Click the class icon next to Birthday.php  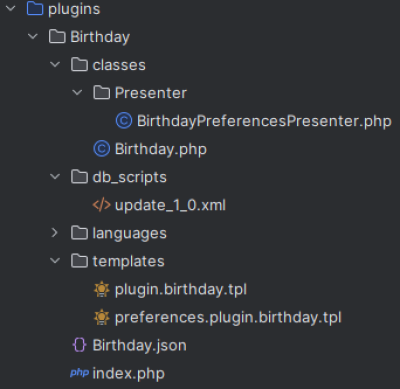coord(102,149)
